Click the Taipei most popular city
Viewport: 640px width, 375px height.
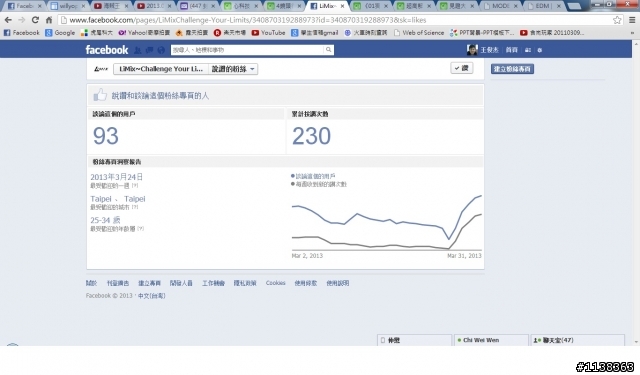[118, 199]
